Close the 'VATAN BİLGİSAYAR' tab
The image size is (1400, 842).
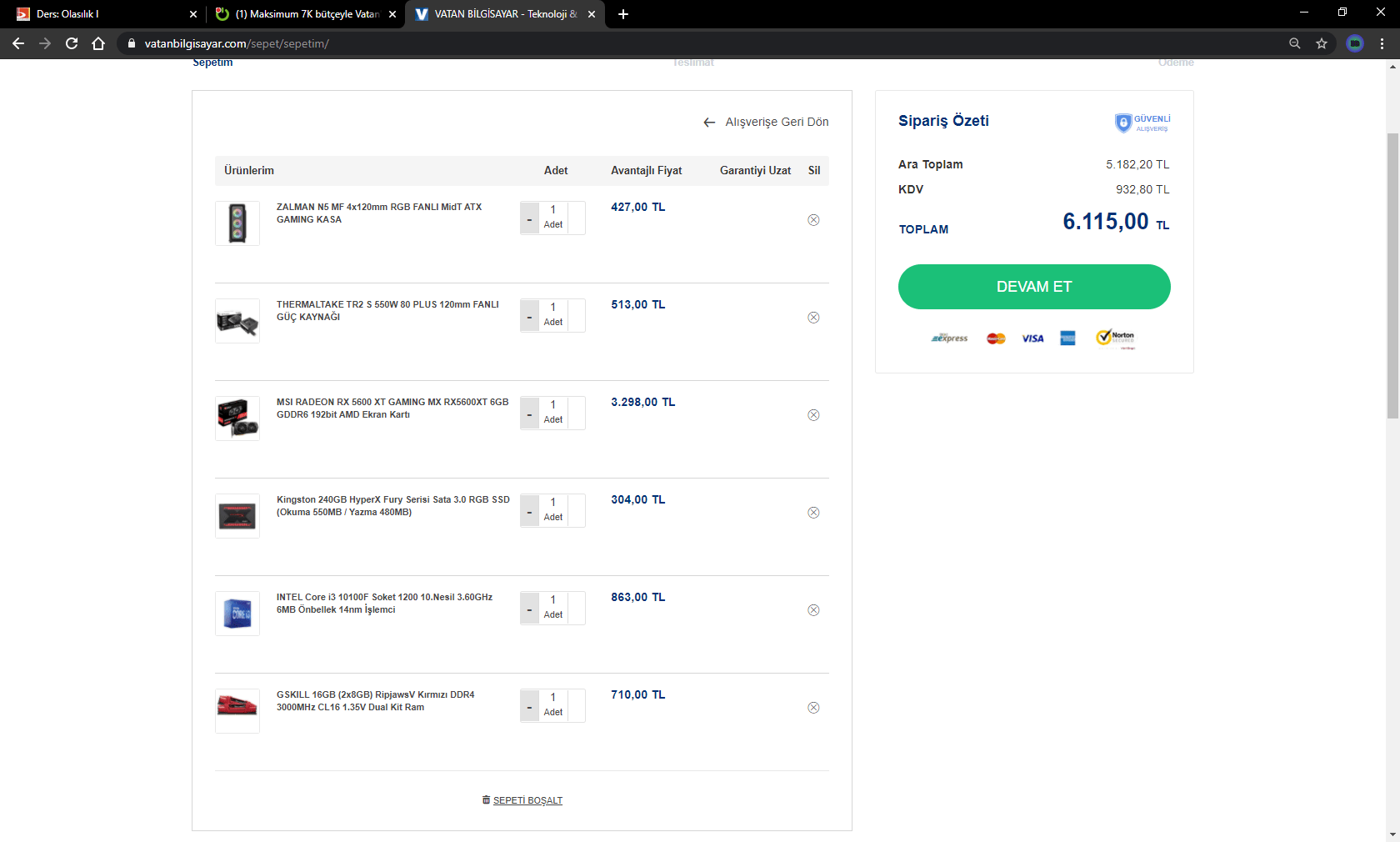click(x=592, y=14)
